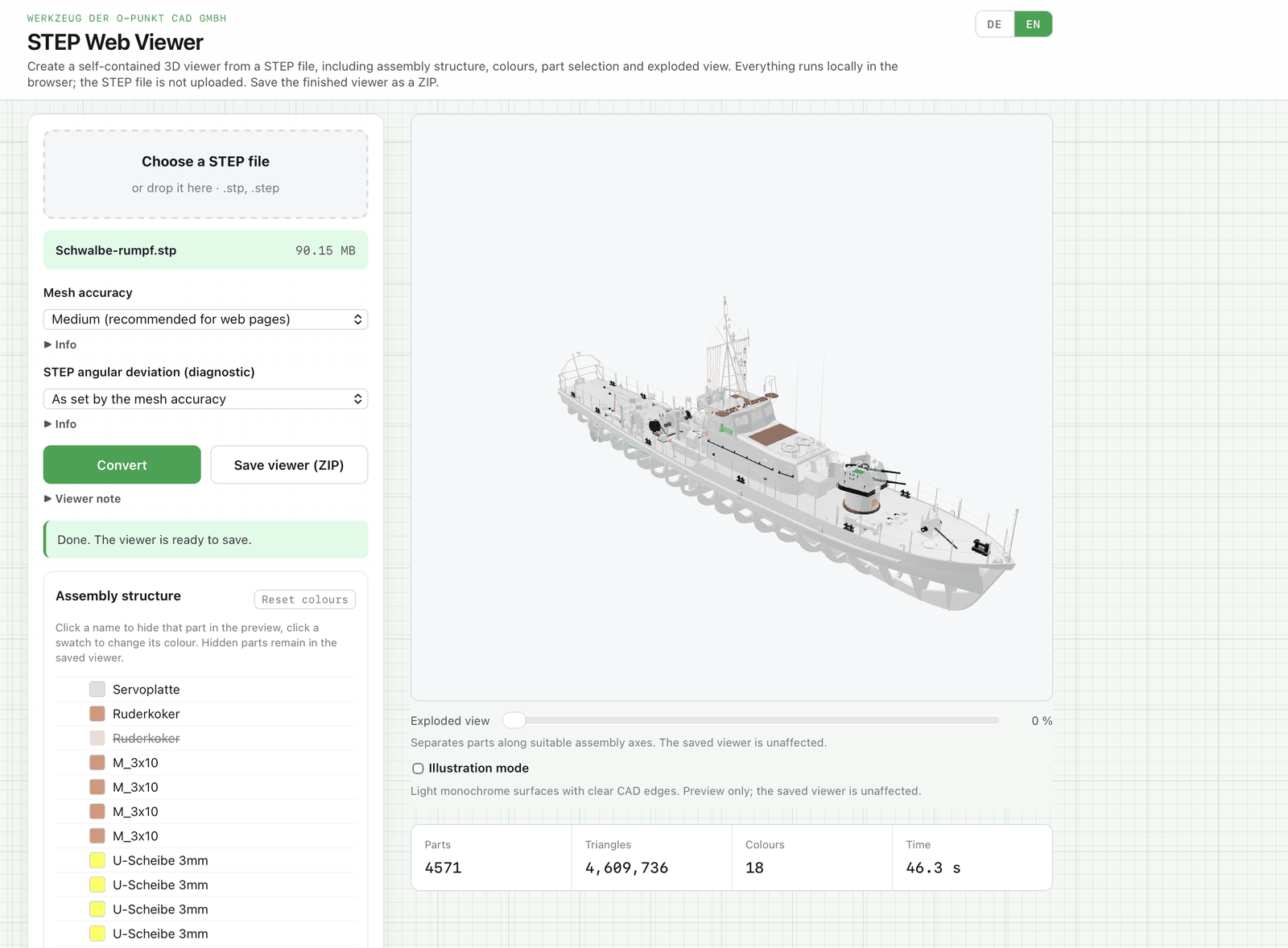Open the first Ruderkoker colour swatch
Viewport: 1288px width, 948px height.
click(x=97, y=714)
